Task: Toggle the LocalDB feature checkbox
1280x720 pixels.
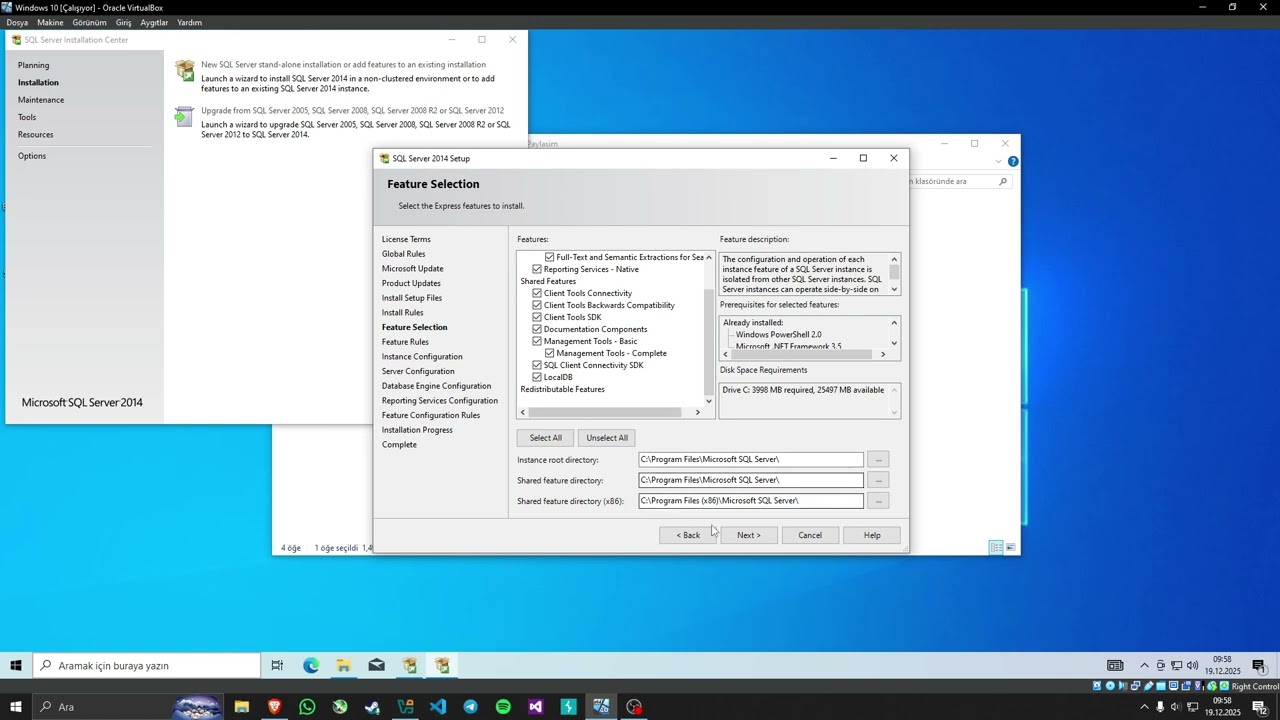Action: [537, 377]
